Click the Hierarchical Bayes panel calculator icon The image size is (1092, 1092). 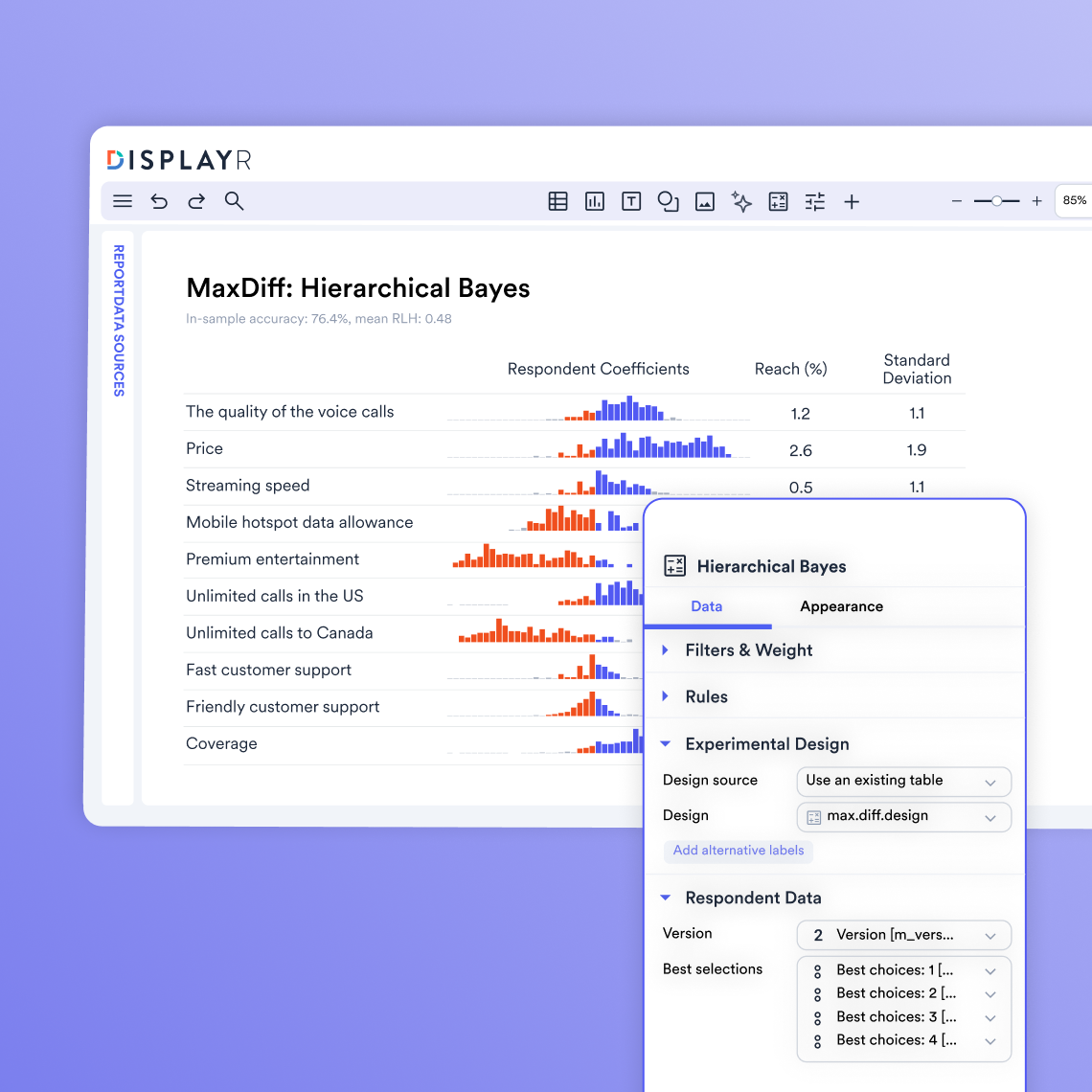click(675, 565)
